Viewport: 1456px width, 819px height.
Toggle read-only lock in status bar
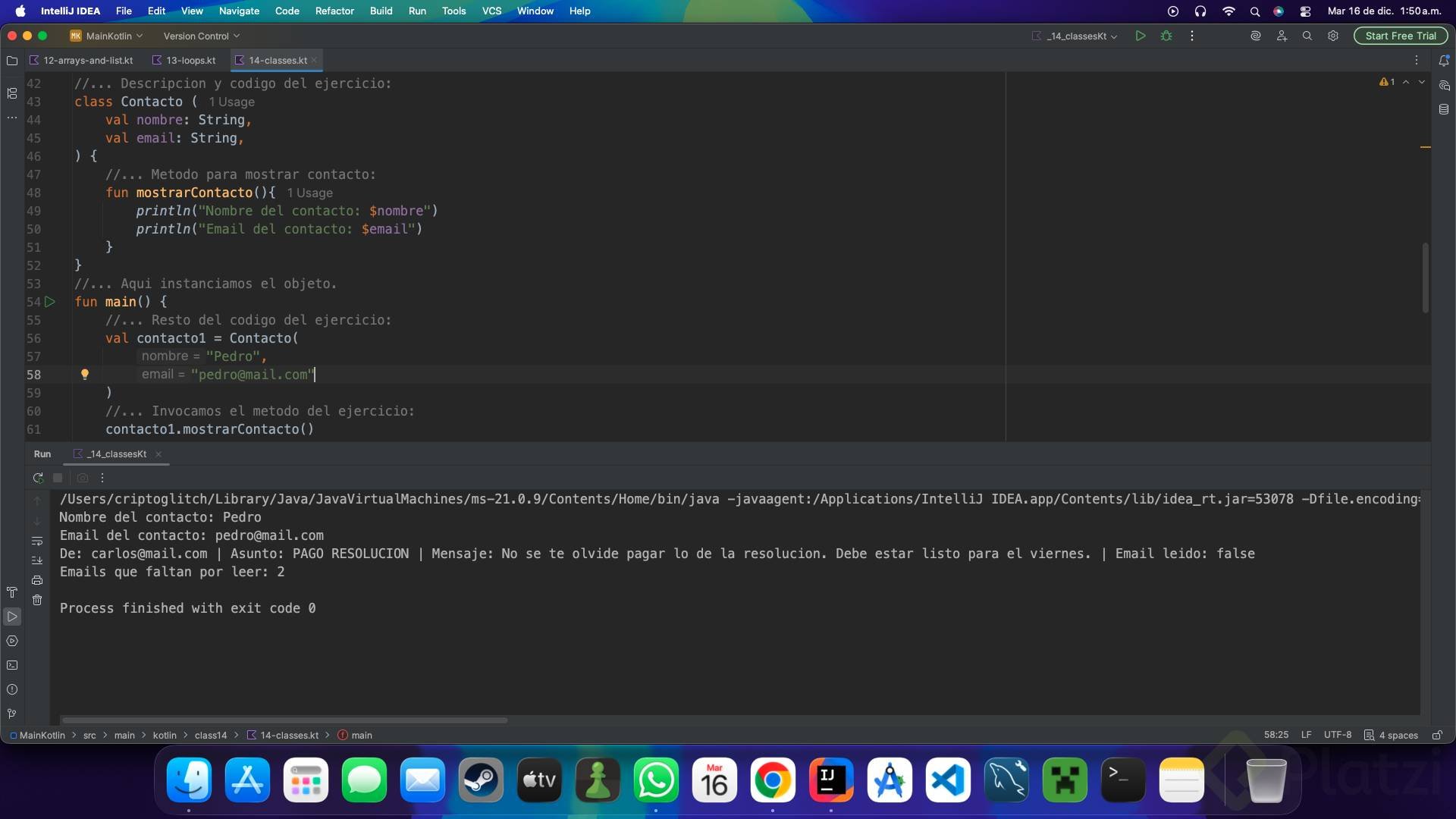(x=1436, y=735)
